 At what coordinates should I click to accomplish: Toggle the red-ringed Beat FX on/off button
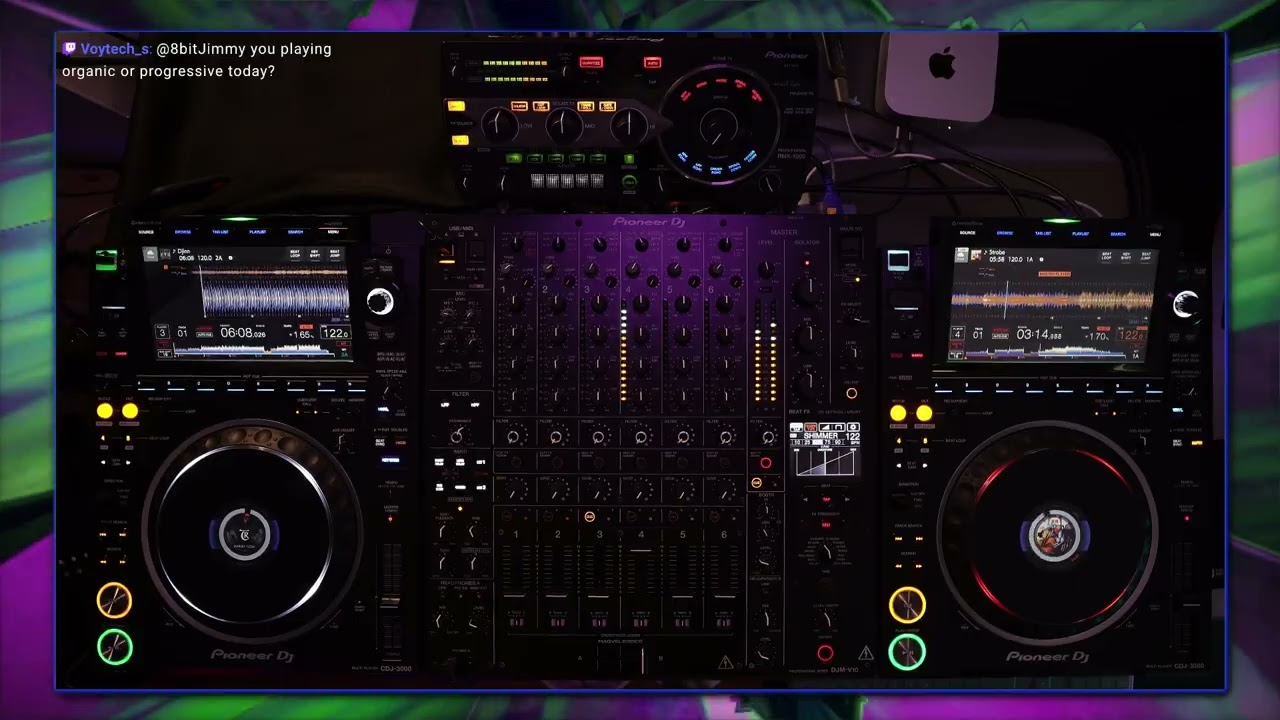pyautogui.click(x=825, y=653)
